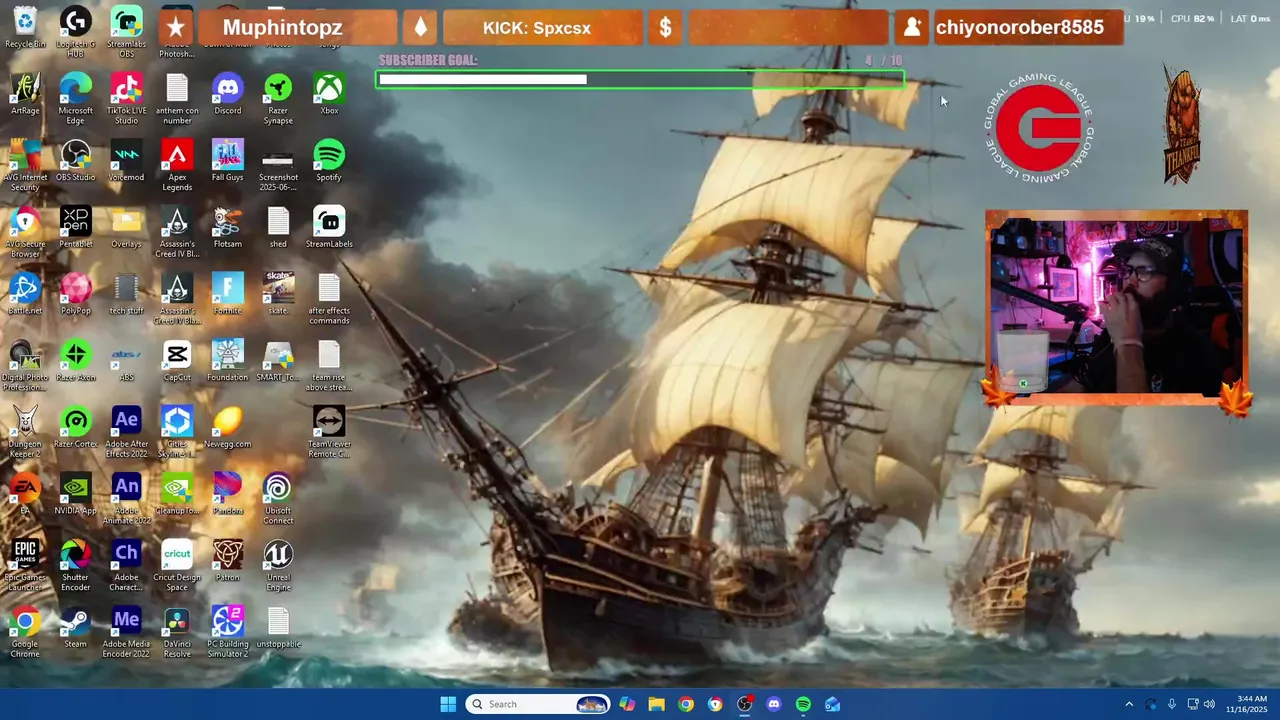Open Spotify from the taskbar

point(803,704)
